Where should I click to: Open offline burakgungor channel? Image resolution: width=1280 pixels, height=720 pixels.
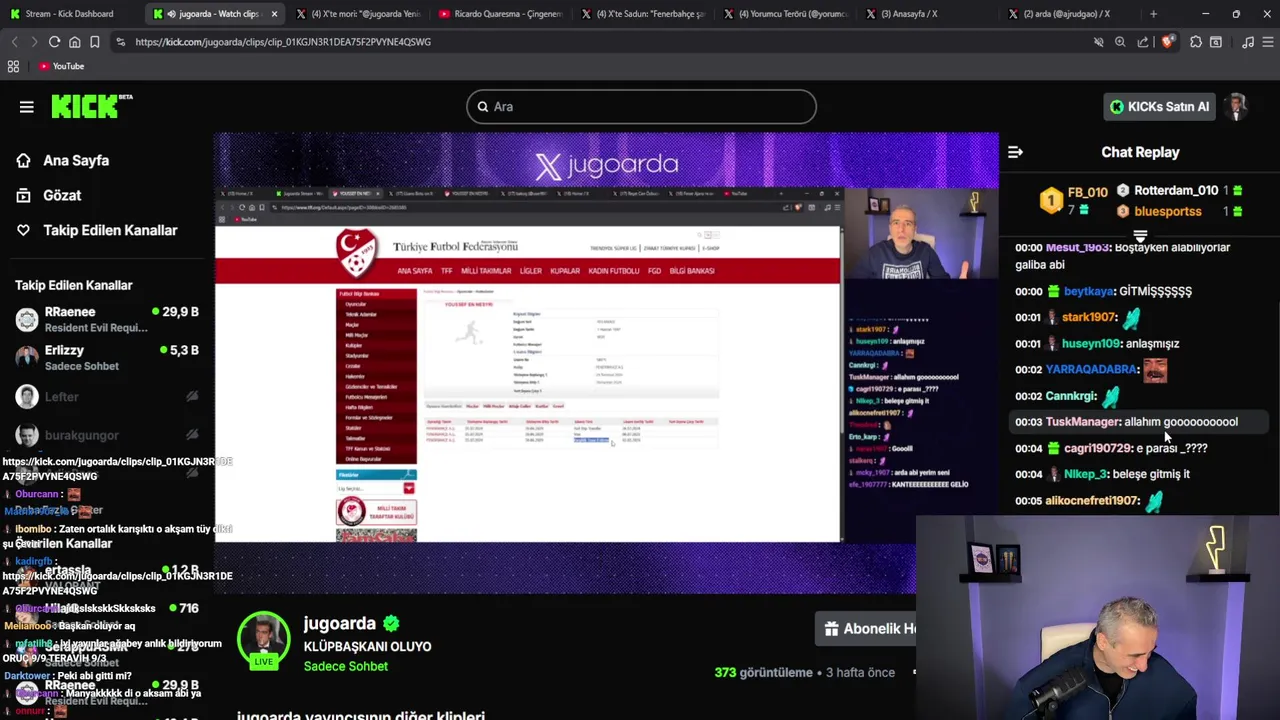[107, 435]
